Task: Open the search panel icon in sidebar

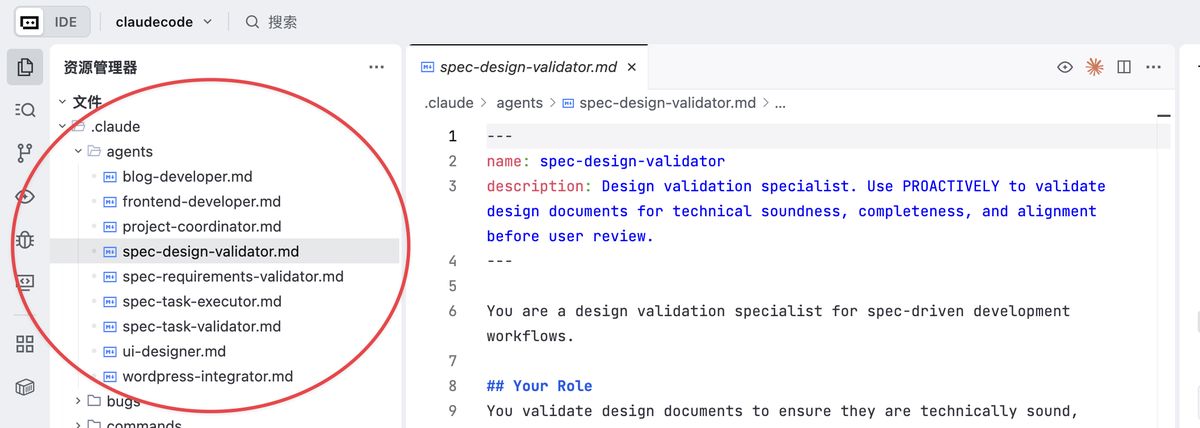Action: [x=25, y=110]
